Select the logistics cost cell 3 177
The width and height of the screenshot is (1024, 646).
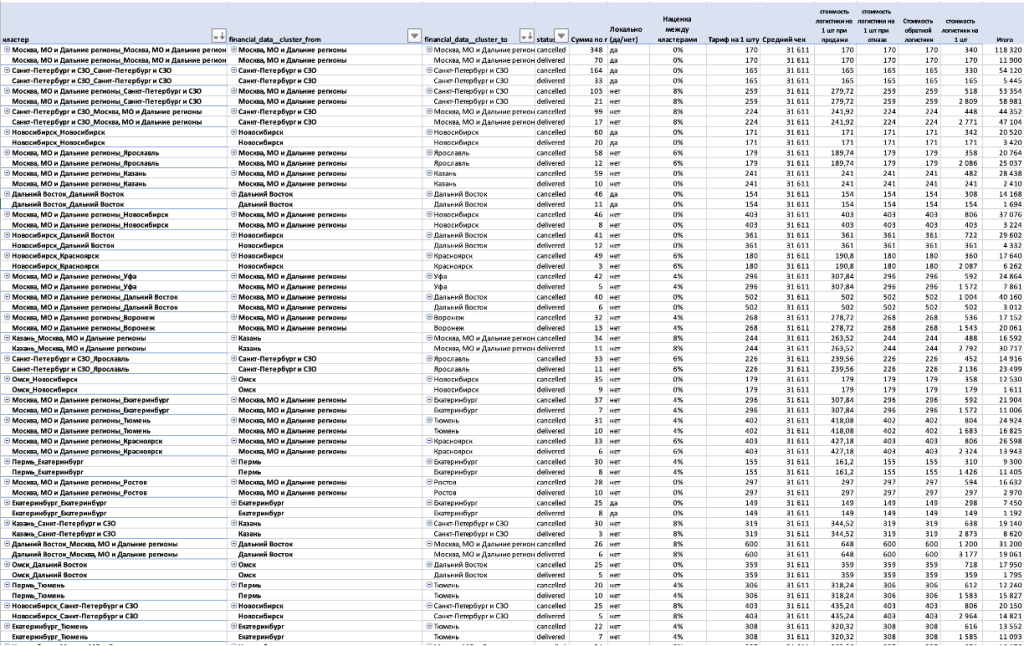960,554
